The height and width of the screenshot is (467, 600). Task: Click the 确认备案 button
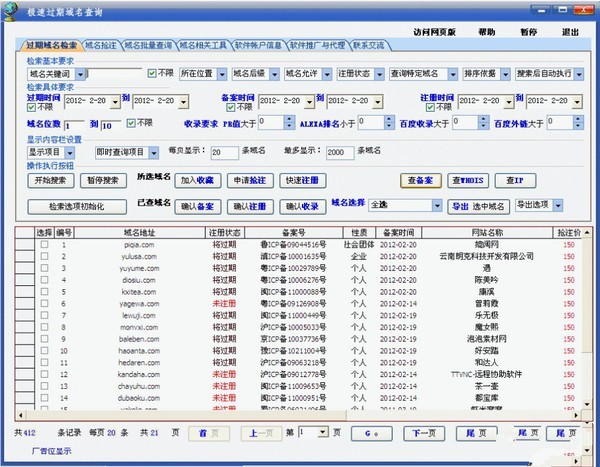(x=198, y=207)
